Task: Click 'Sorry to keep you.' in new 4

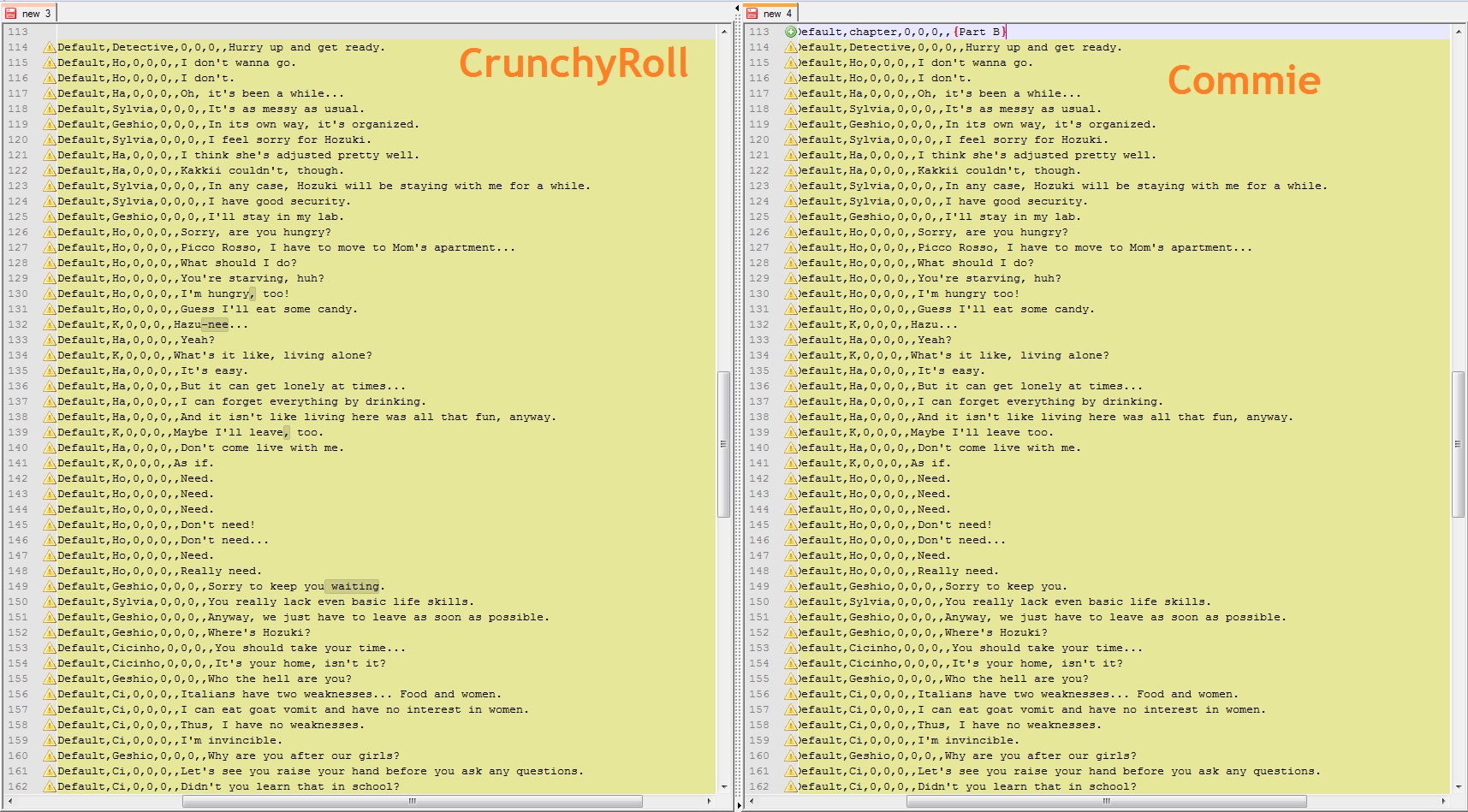Action: coord(1006,586)
